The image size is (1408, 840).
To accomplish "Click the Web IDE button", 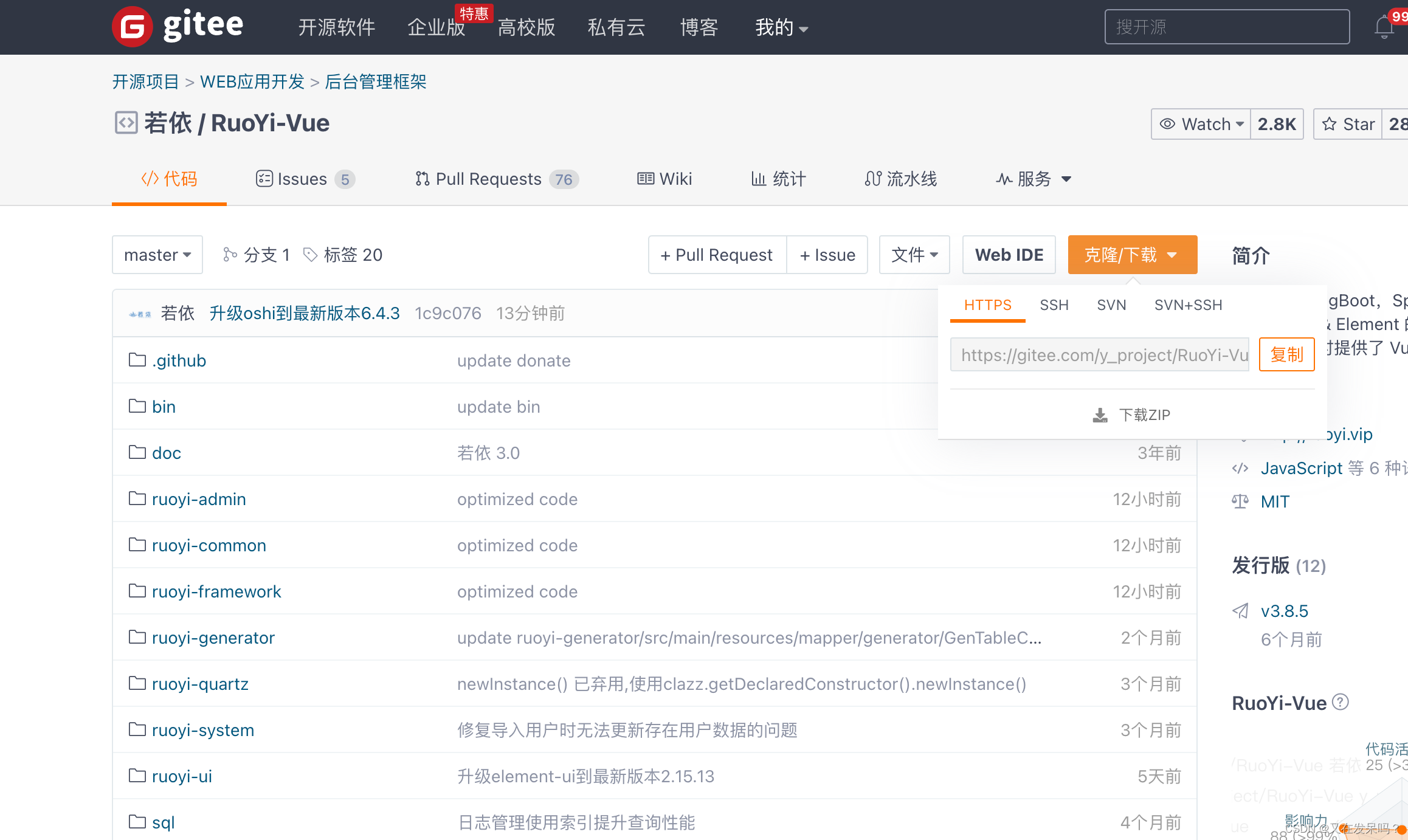I will pyautogui.click(x=1009, y=255).
